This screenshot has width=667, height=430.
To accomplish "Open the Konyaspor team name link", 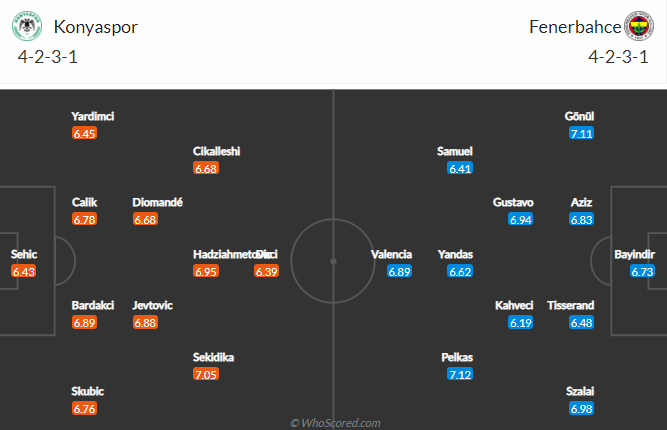I will 96,27.
